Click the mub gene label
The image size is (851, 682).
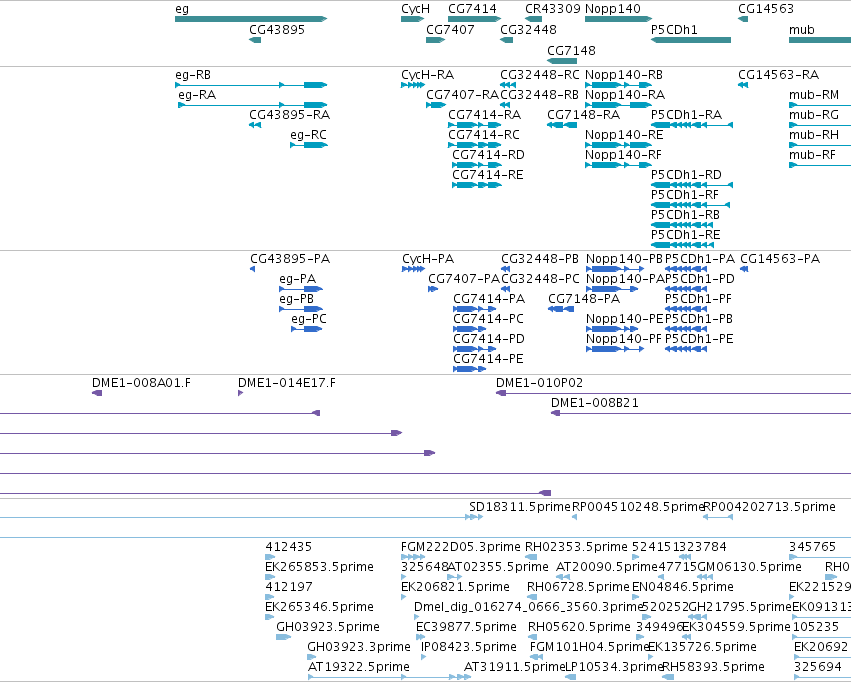pos(802,30)
